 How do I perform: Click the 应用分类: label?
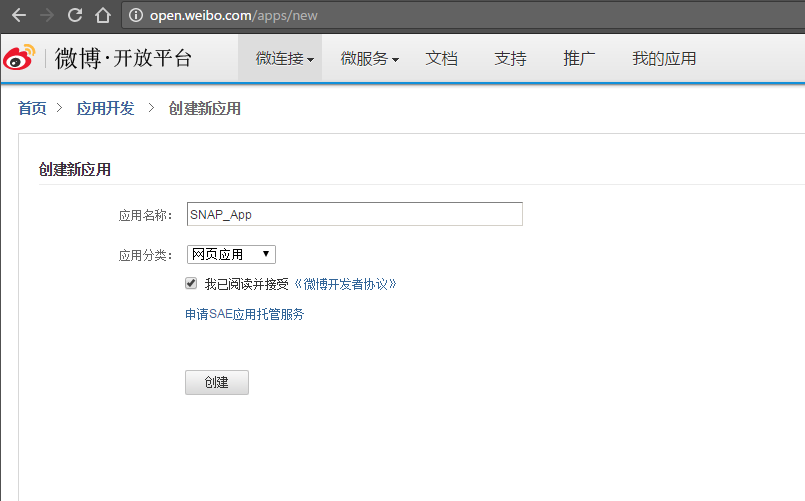[145, 255]
